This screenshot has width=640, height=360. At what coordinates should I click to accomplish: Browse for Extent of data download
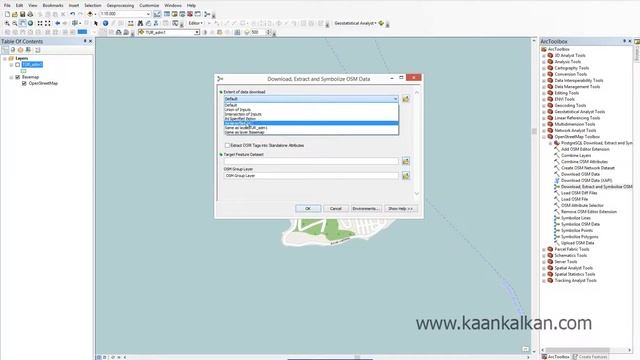coord(405,99)
